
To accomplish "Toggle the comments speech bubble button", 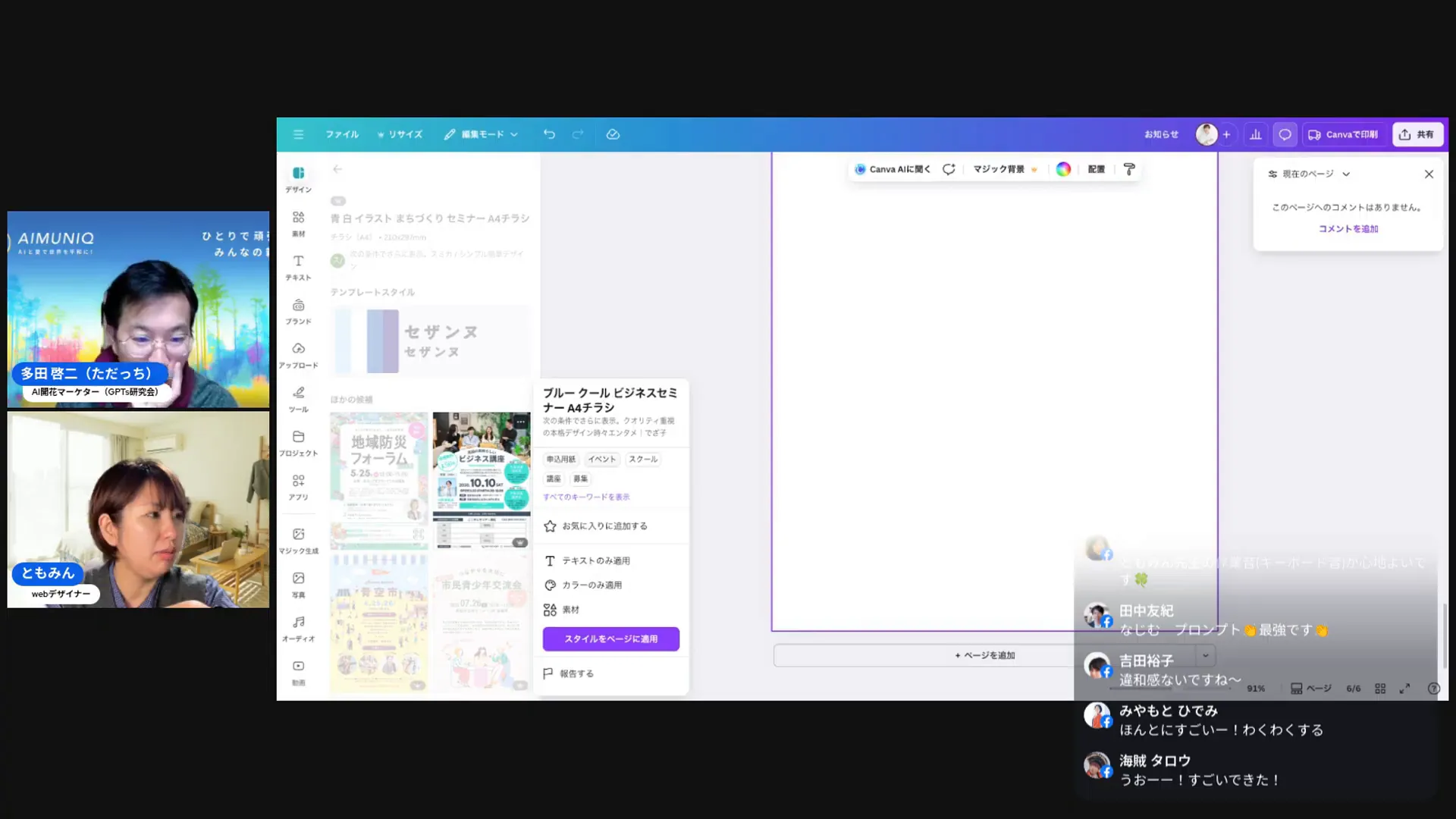I will tap(1285, 134).
